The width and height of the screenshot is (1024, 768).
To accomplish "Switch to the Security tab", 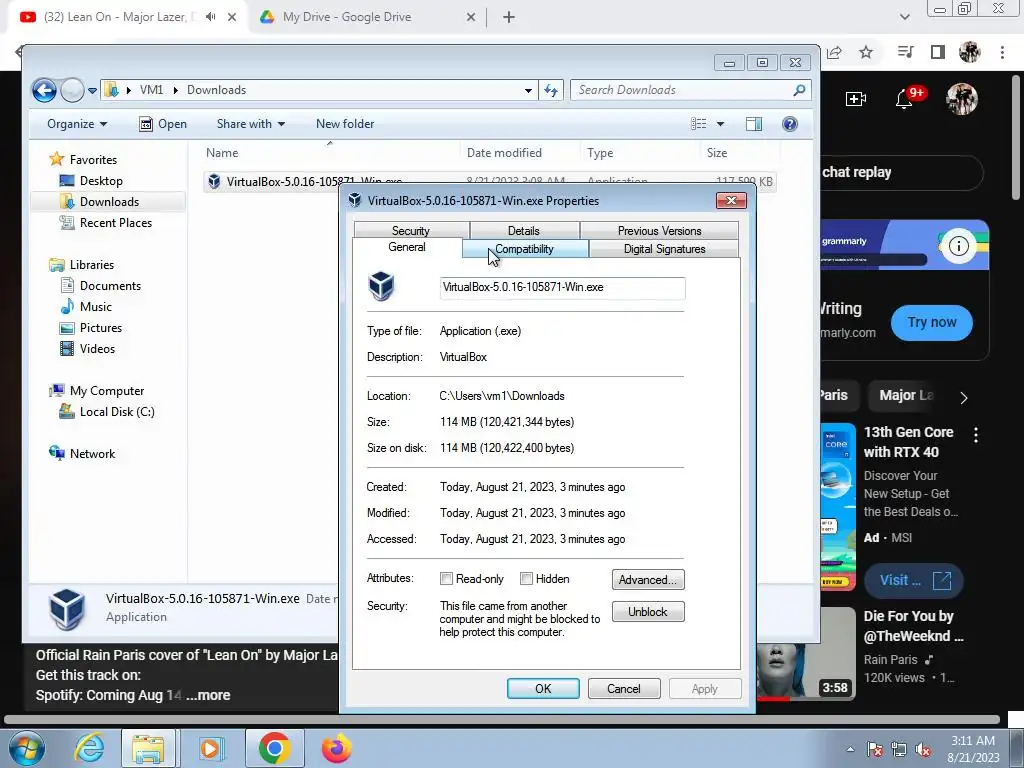I will 411,231.
